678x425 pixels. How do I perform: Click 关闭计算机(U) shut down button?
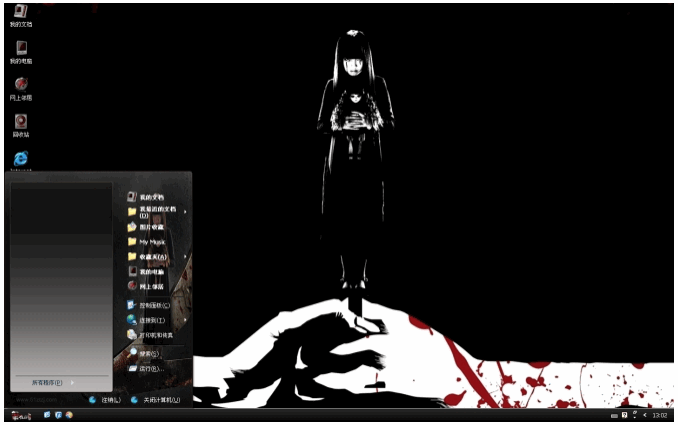coord(155,400)
